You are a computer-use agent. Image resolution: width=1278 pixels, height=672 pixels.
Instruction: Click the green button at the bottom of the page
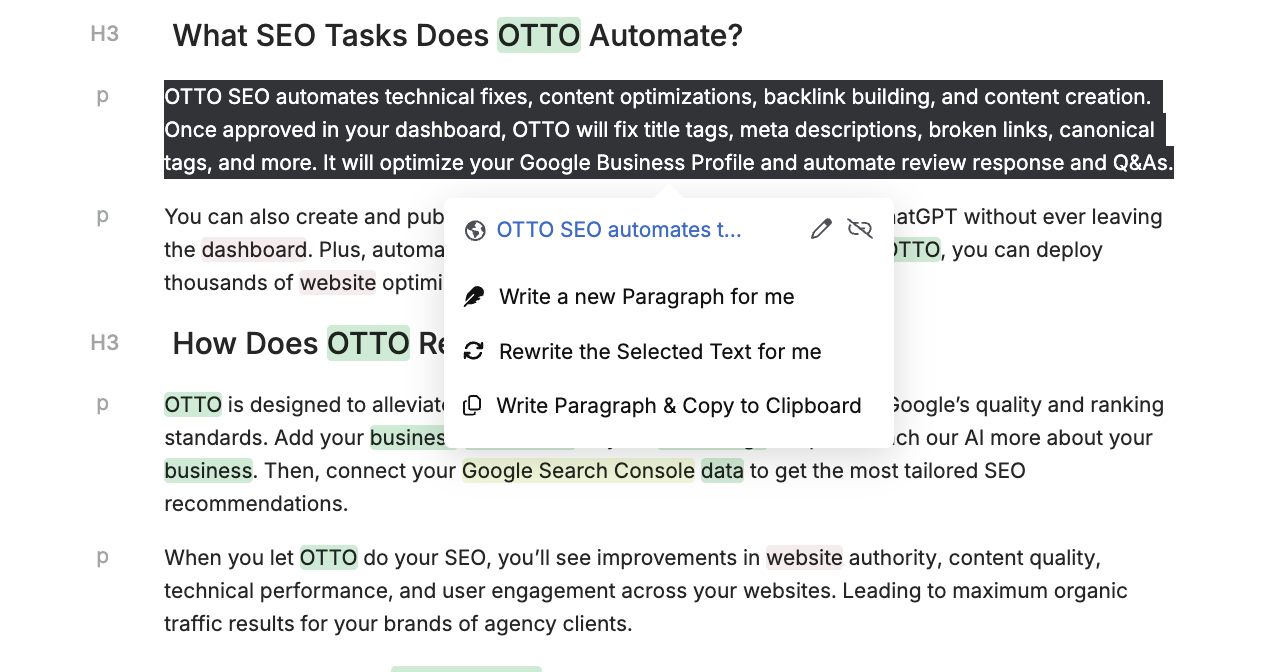[x=466, y=668]
